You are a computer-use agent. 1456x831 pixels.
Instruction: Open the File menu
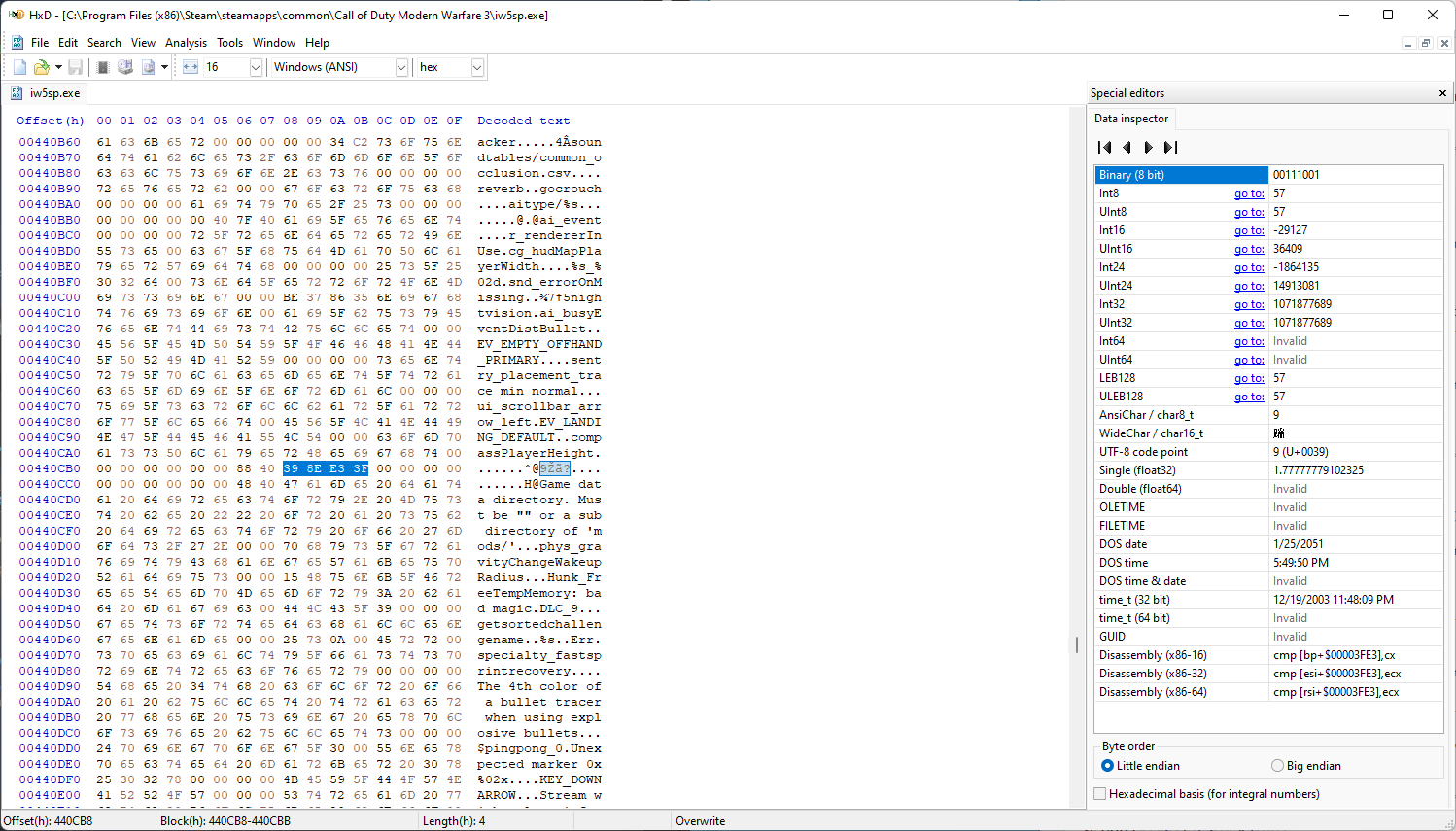pos(40,43)
